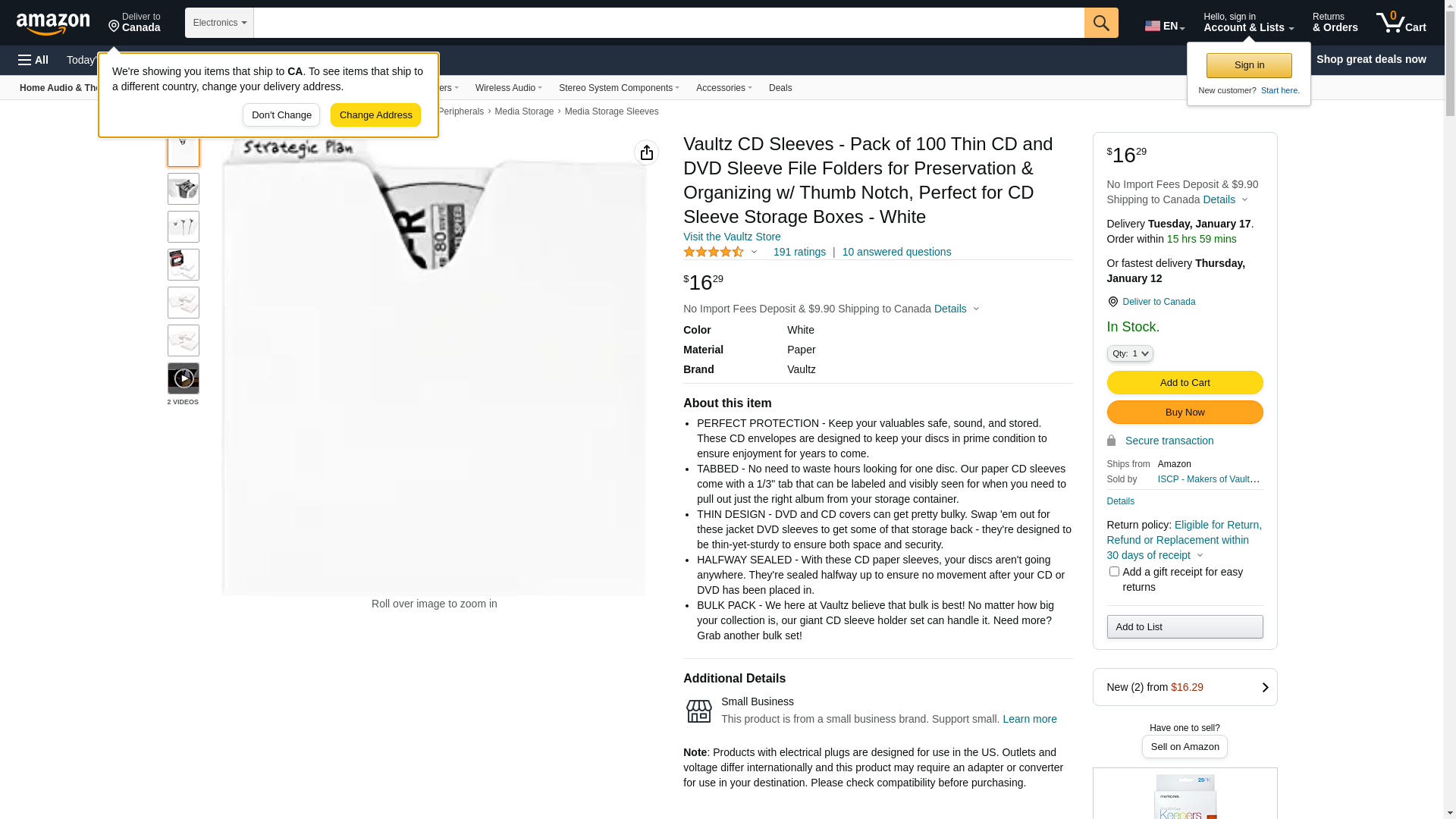Click the Add to Cart button
Screen dimensions: 1456x819
1185,383
